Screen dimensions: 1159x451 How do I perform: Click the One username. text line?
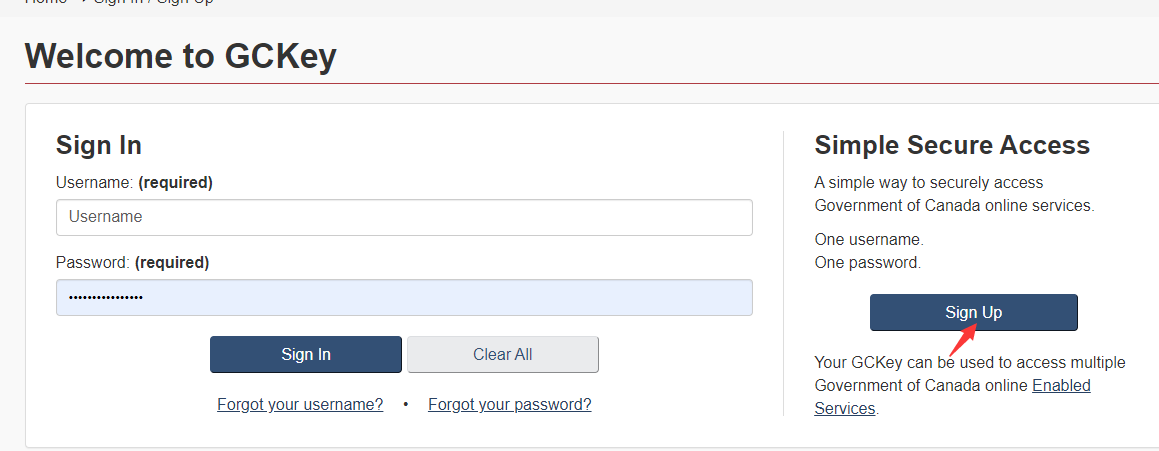869,240
